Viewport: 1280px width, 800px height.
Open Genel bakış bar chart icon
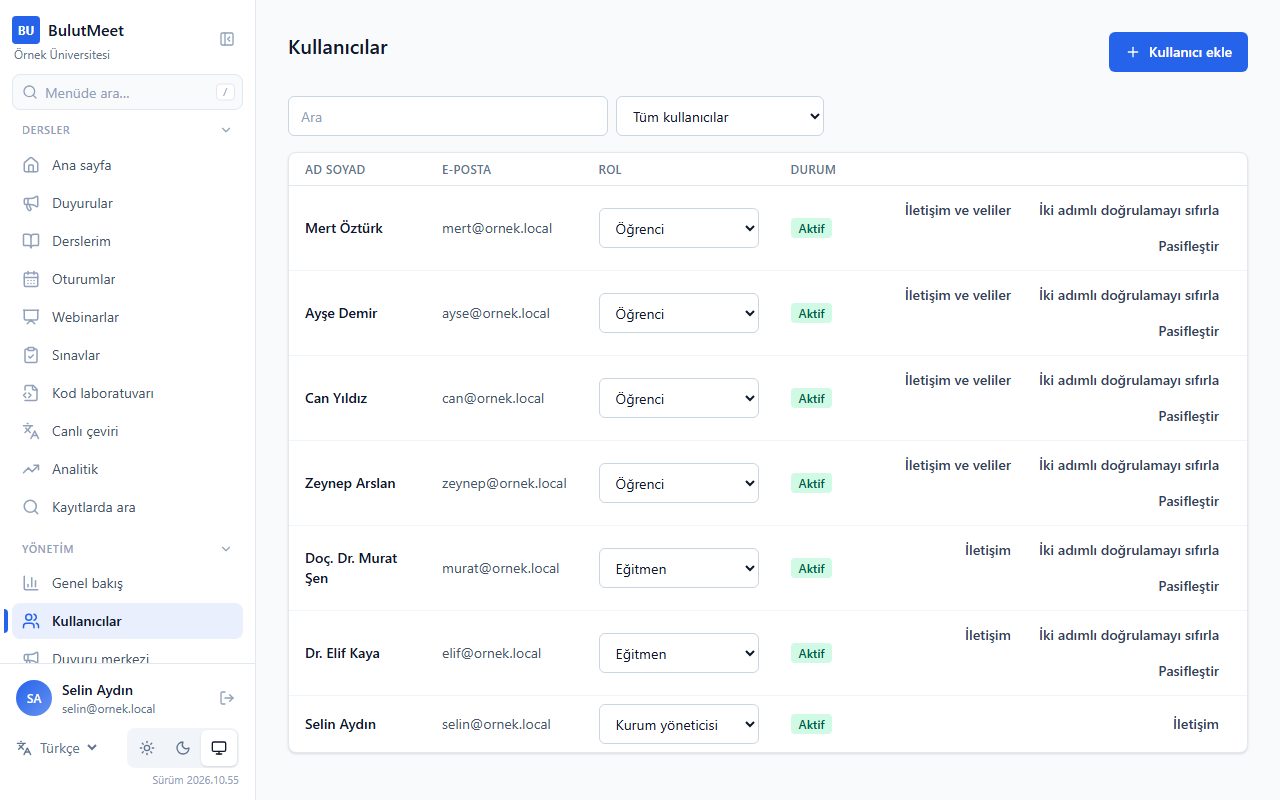tap(31, 583)
